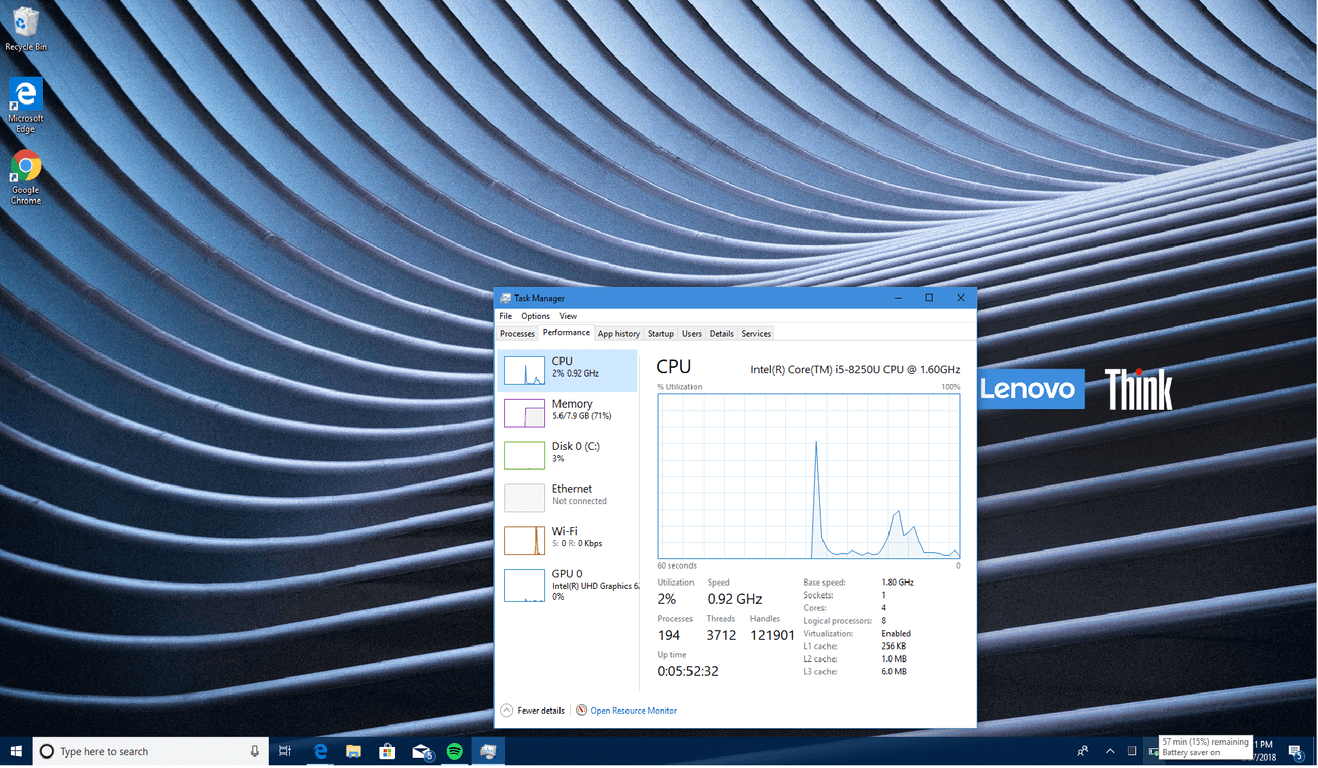1318x768 pixels.
Task: Select Disk 0 (C:) in sidebar
Action: point(567,452)
